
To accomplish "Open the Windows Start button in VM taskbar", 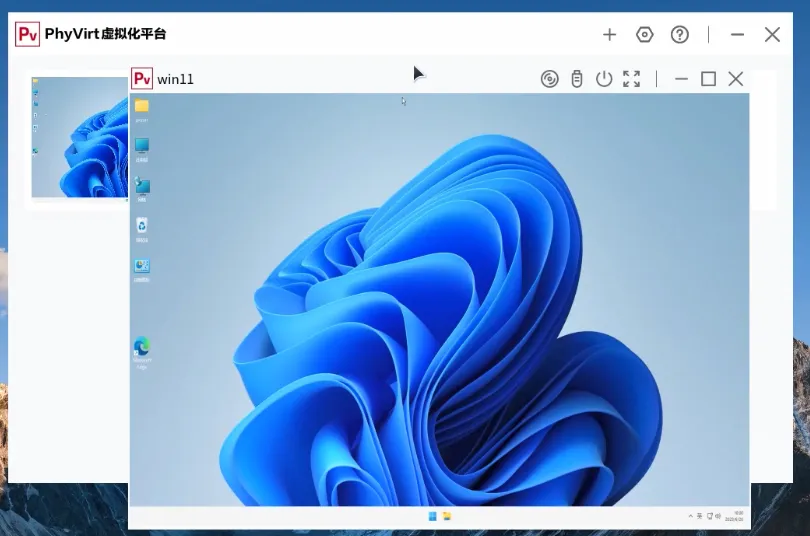I will point(432,516).
